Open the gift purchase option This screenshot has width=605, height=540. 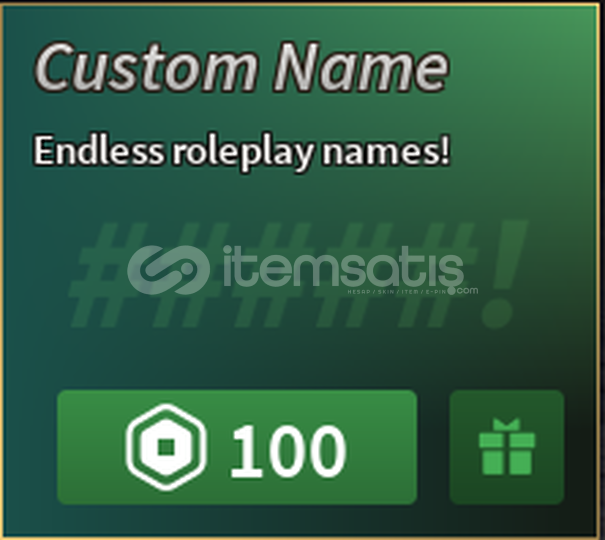(507, 447)
